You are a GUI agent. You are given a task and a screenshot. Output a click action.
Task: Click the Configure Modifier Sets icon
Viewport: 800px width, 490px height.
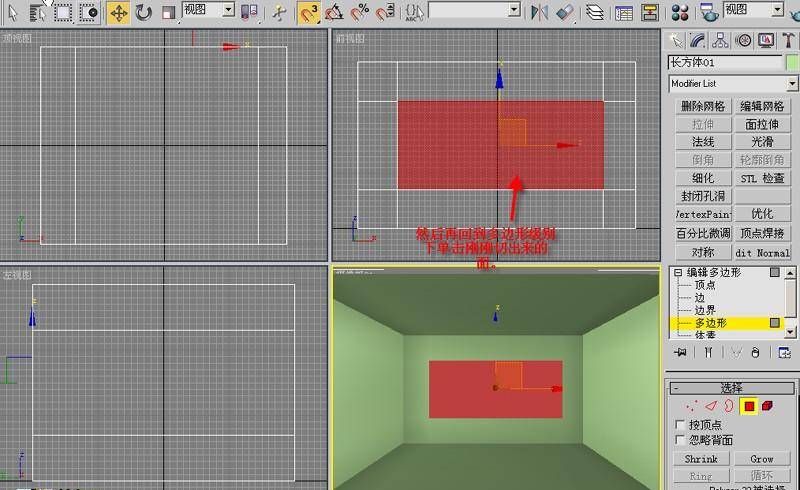pyautogui.click(x=784, y=352)
